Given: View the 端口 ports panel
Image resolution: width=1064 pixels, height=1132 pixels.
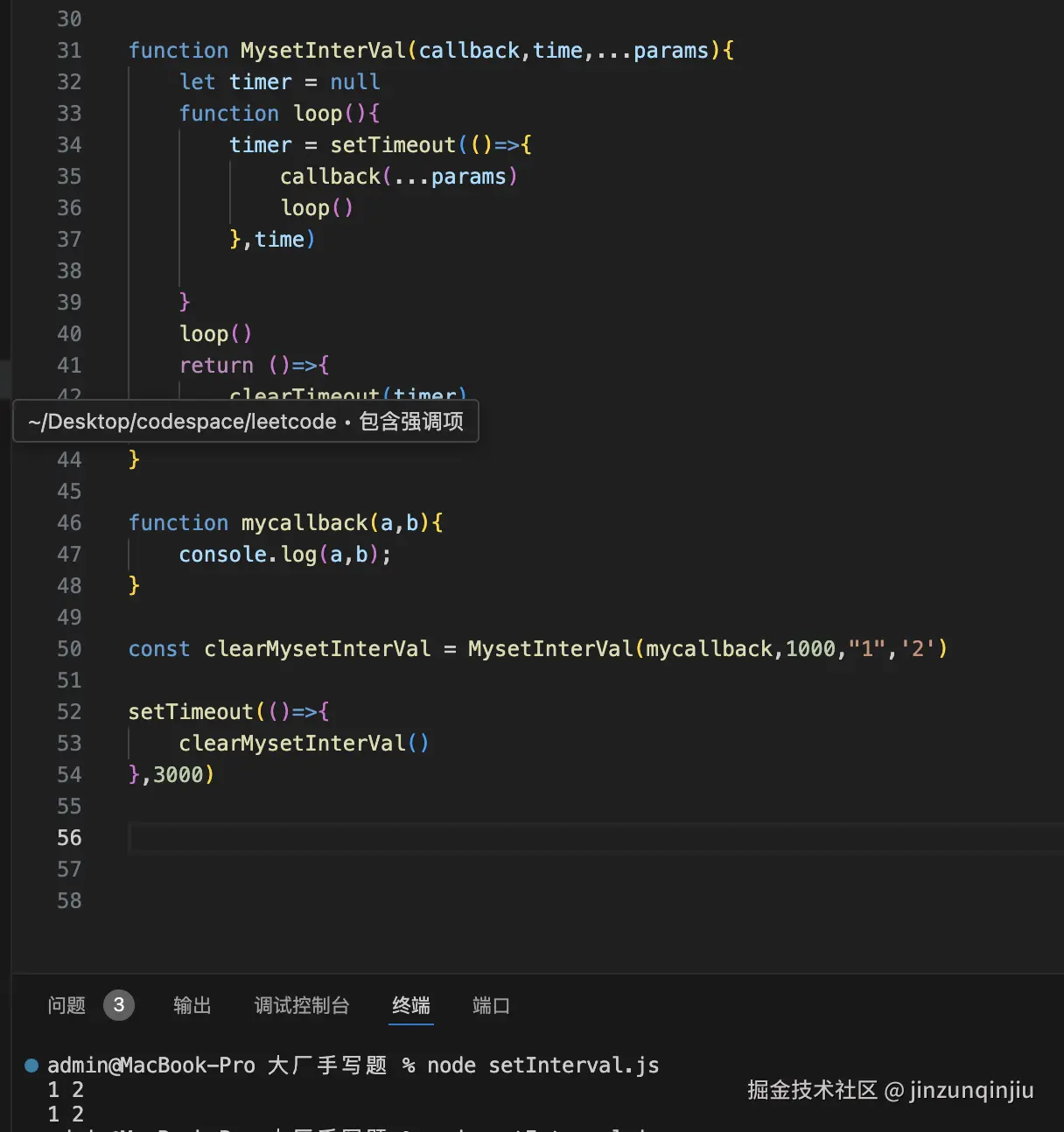Looking at the screenshot, I should (x=489, y=1005).
